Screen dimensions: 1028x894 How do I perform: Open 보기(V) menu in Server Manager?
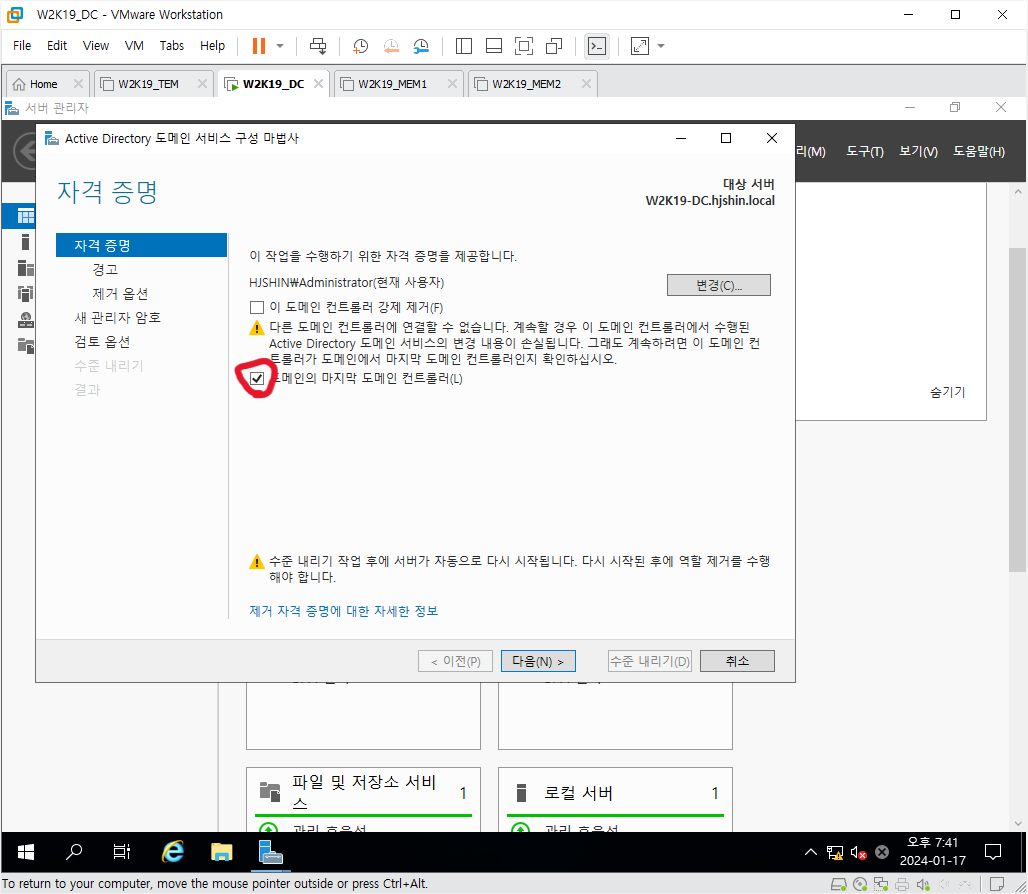918,151
